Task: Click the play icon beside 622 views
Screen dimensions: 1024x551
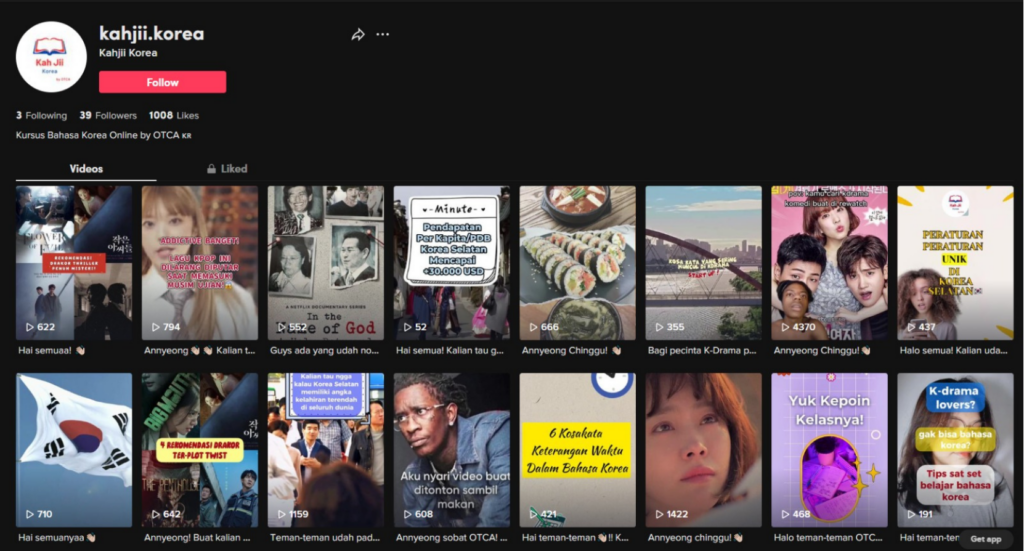Action: [x=30, y=327]
